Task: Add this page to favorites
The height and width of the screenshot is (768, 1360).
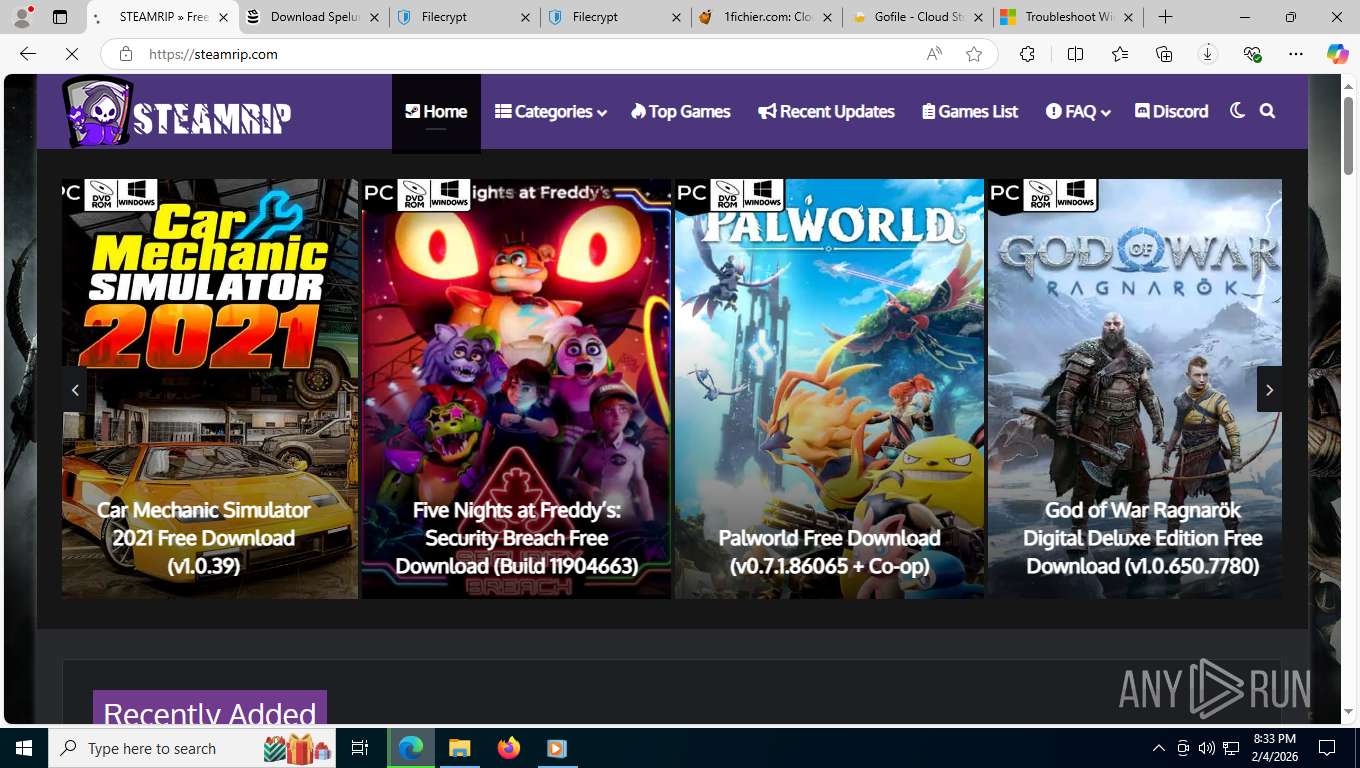Action: click(974, 54)
